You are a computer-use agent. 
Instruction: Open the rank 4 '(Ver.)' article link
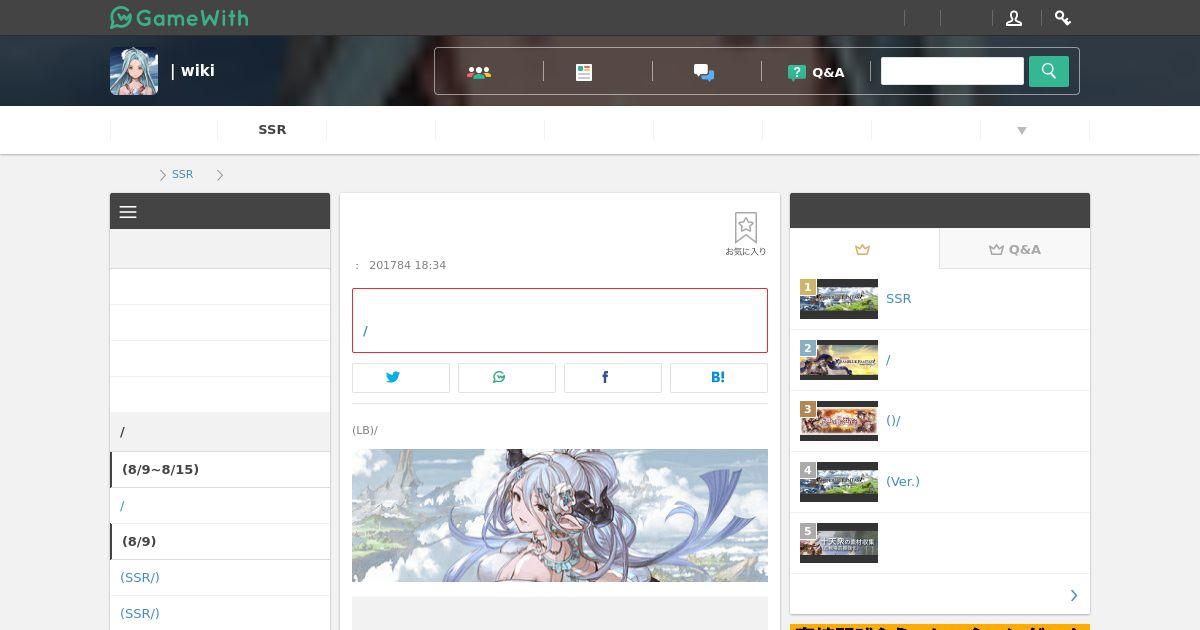pos(903,482)
